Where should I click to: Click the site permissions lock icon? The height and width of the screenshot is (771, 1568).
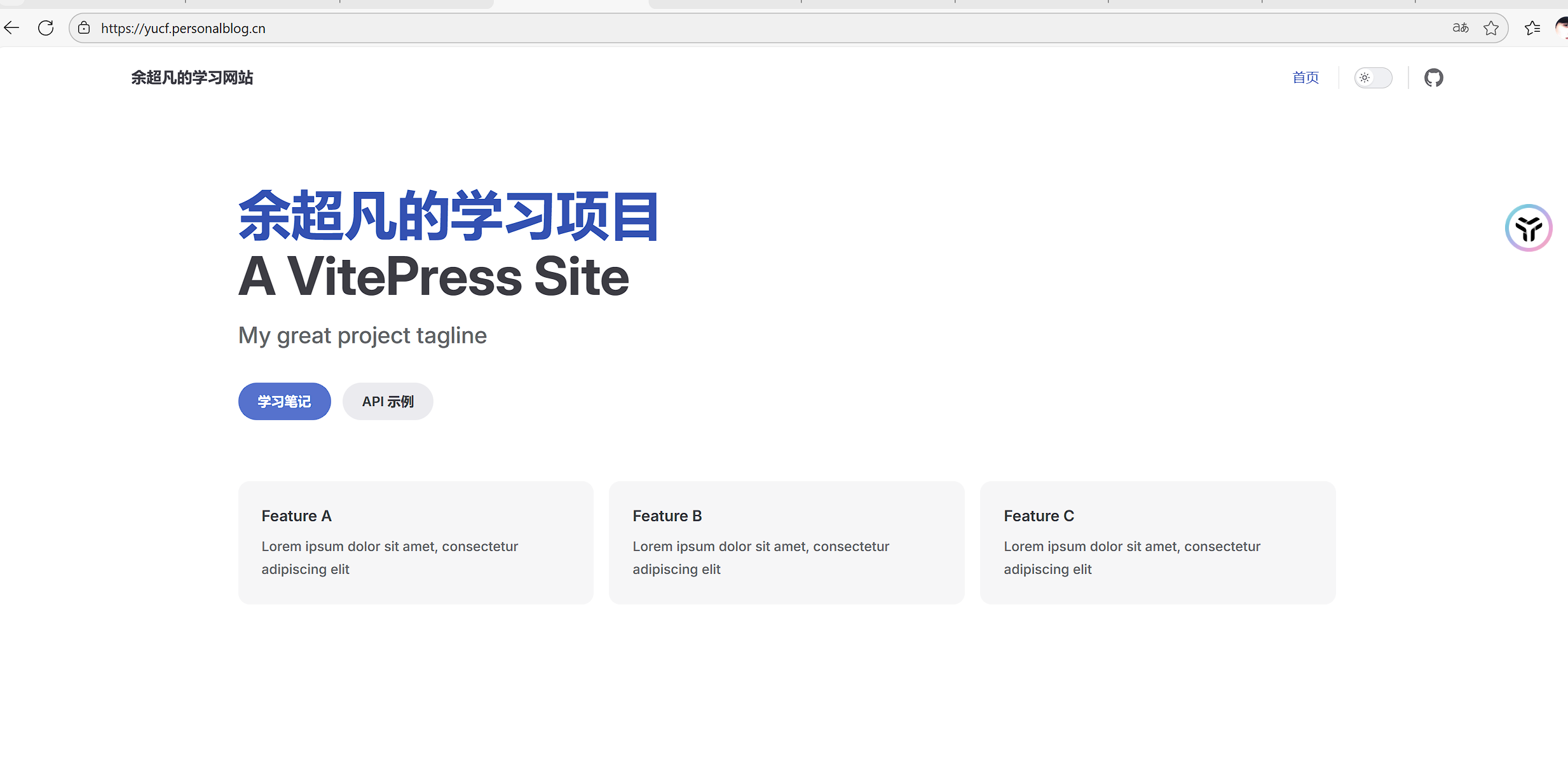(x=84, y=28)
